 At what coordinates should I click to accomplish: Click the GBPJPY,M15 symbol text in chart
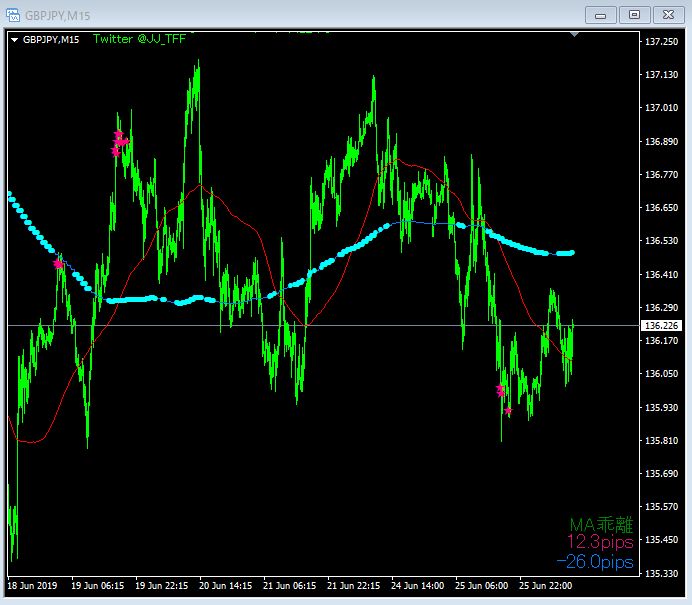51,40
